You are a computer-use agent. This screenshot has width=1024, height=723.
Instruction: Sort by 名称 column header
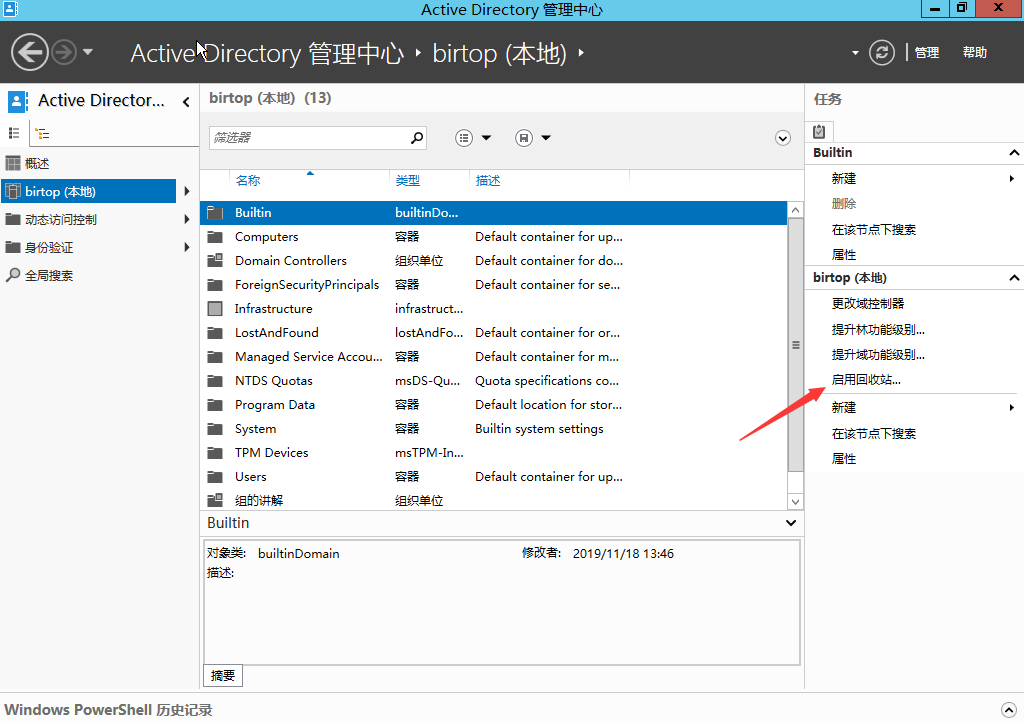(248, 181)
